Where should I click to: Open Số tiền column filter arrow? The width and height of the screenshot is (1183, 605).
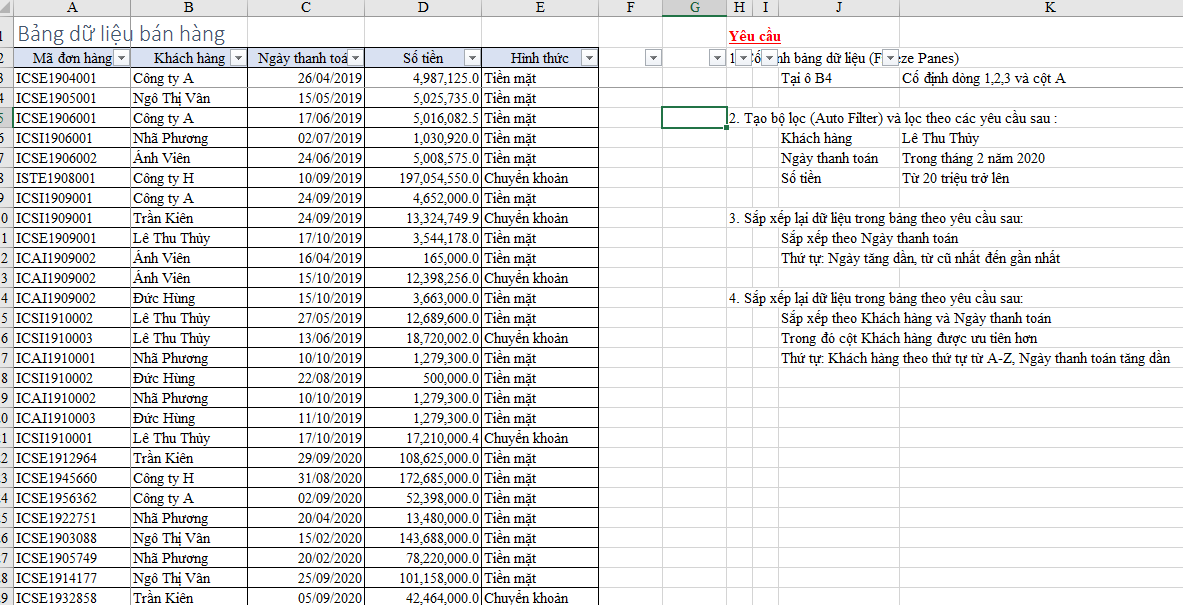point(472,58)
